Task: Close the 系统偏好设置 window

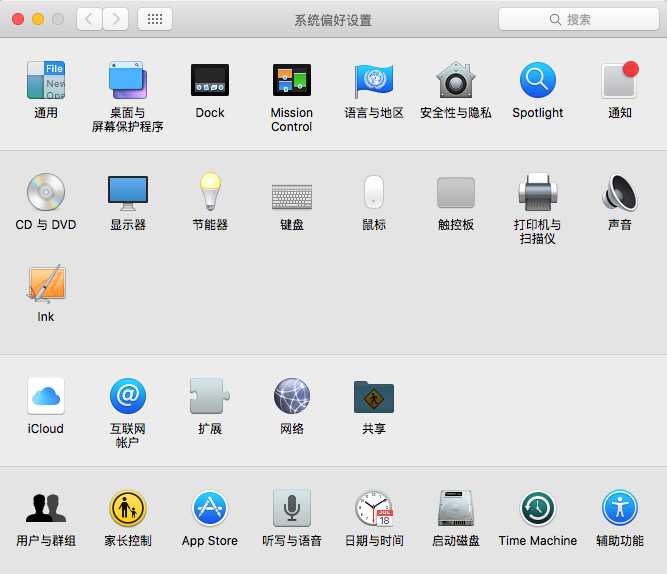Action: [18, 19]
